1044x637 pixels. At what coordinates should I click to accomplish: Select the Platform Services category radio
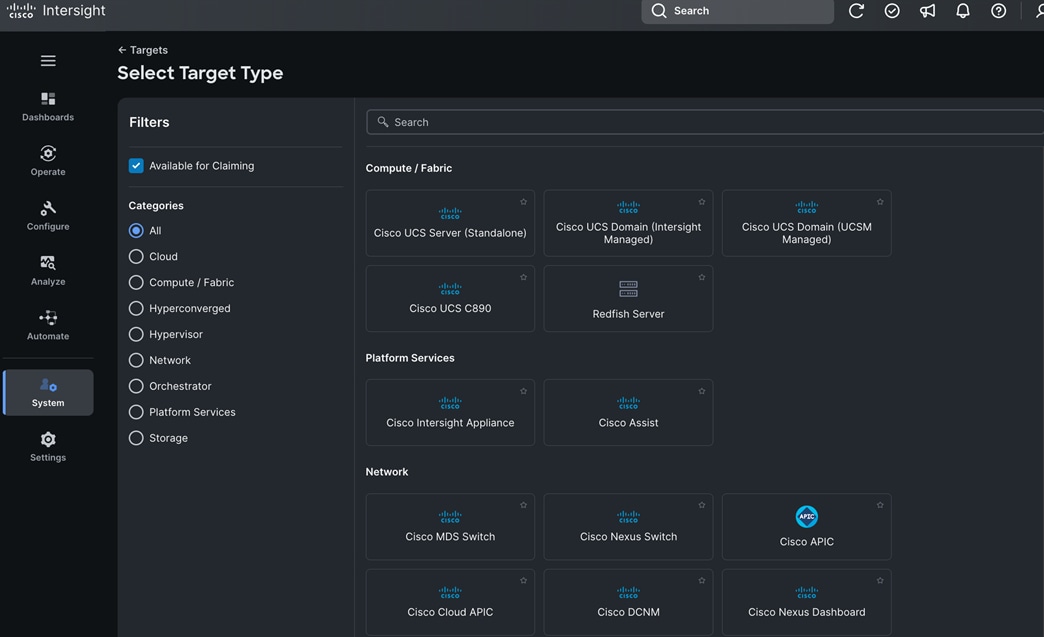click(136, 412)
